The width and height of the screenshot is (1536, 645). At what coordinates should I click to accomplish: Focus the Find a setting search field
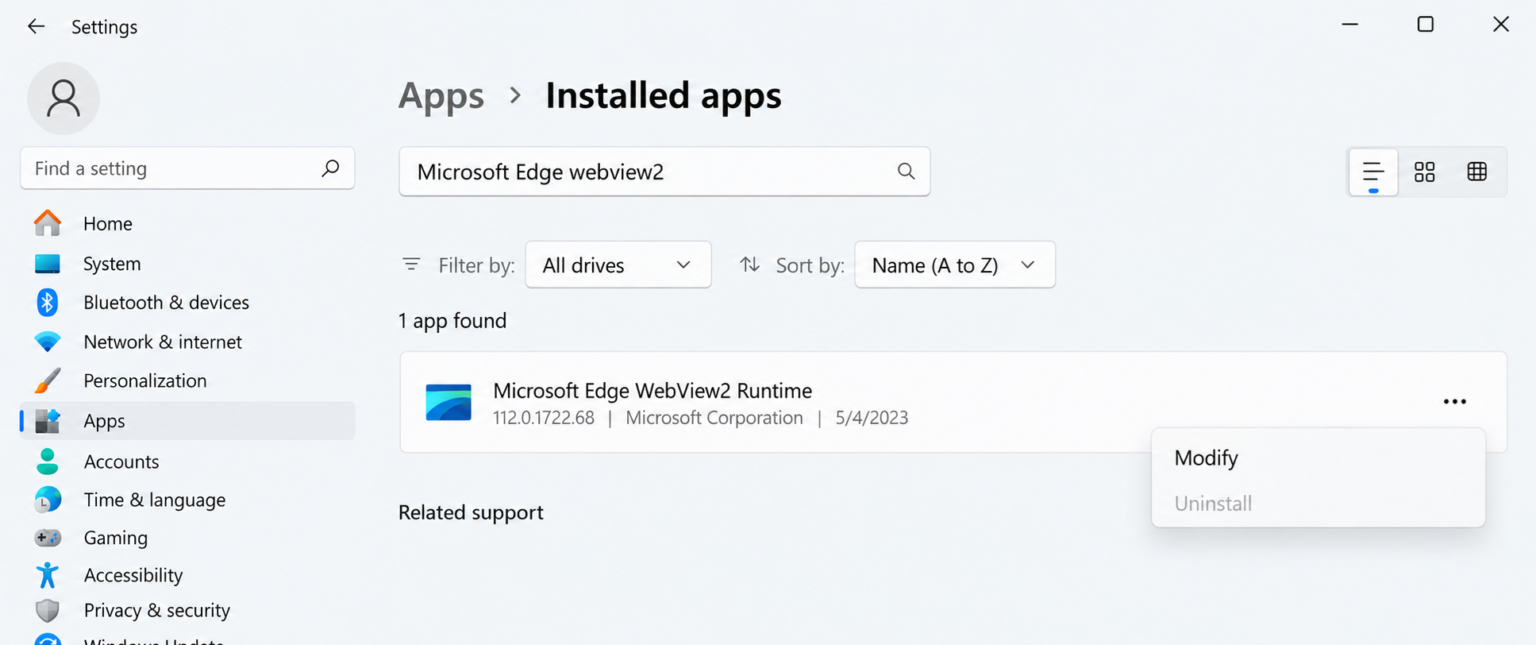coord(187,168)
